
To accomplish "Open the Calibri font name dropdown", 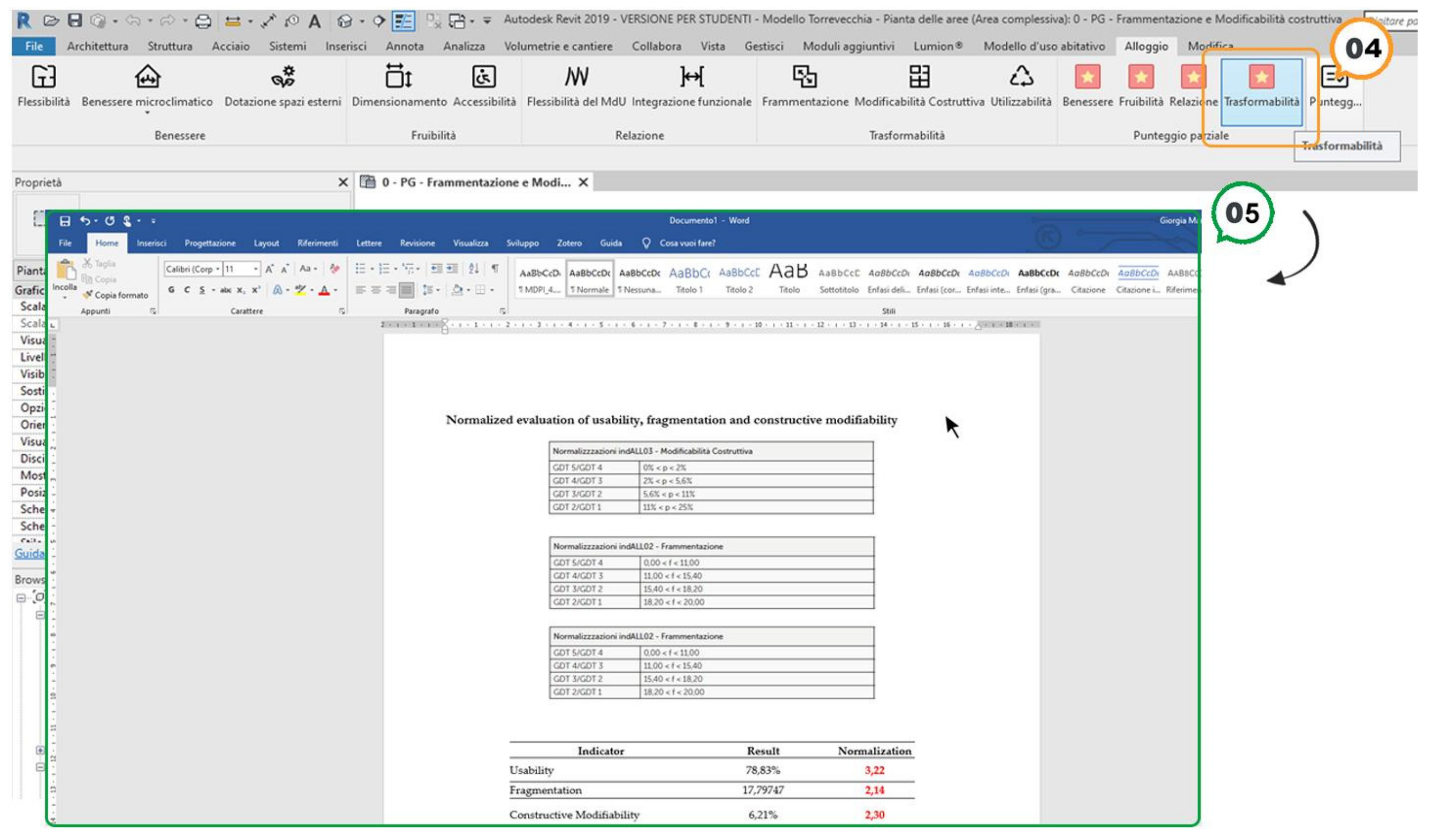I will (218, 269).
